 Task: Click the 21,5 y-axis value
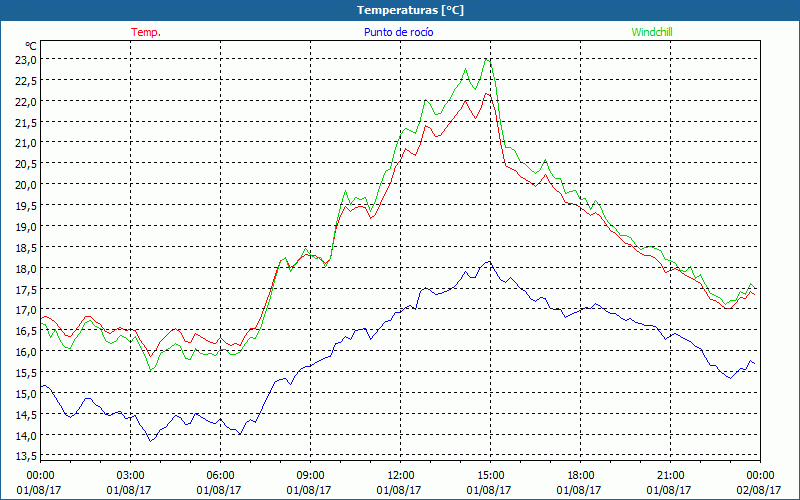(27, 122)
